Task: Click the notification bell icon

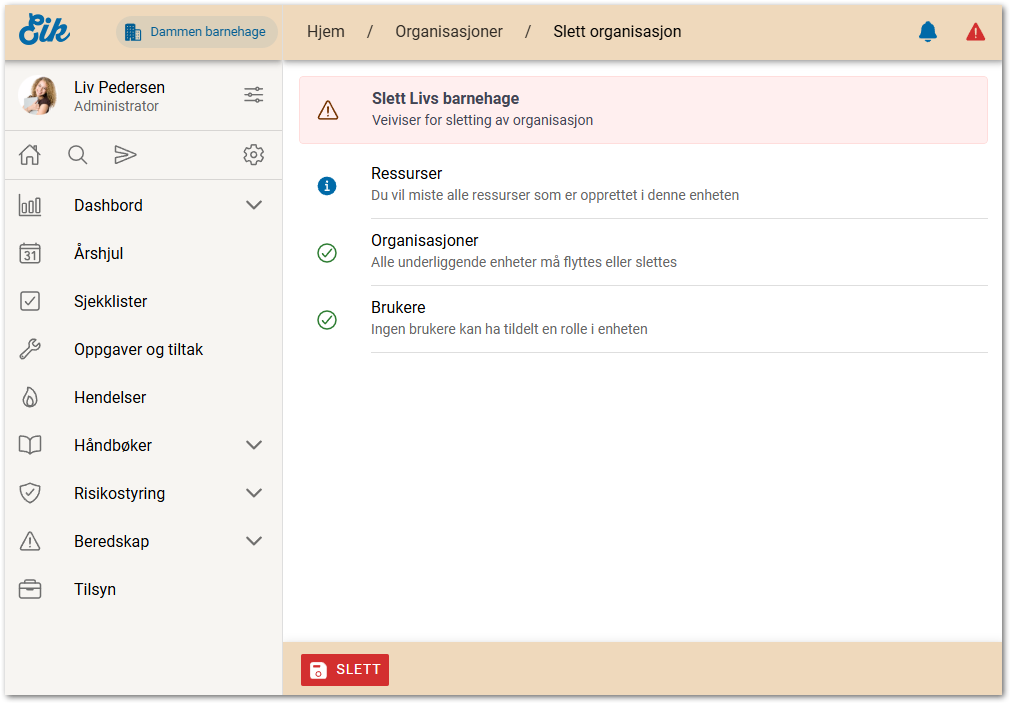Action: point(928,32)
